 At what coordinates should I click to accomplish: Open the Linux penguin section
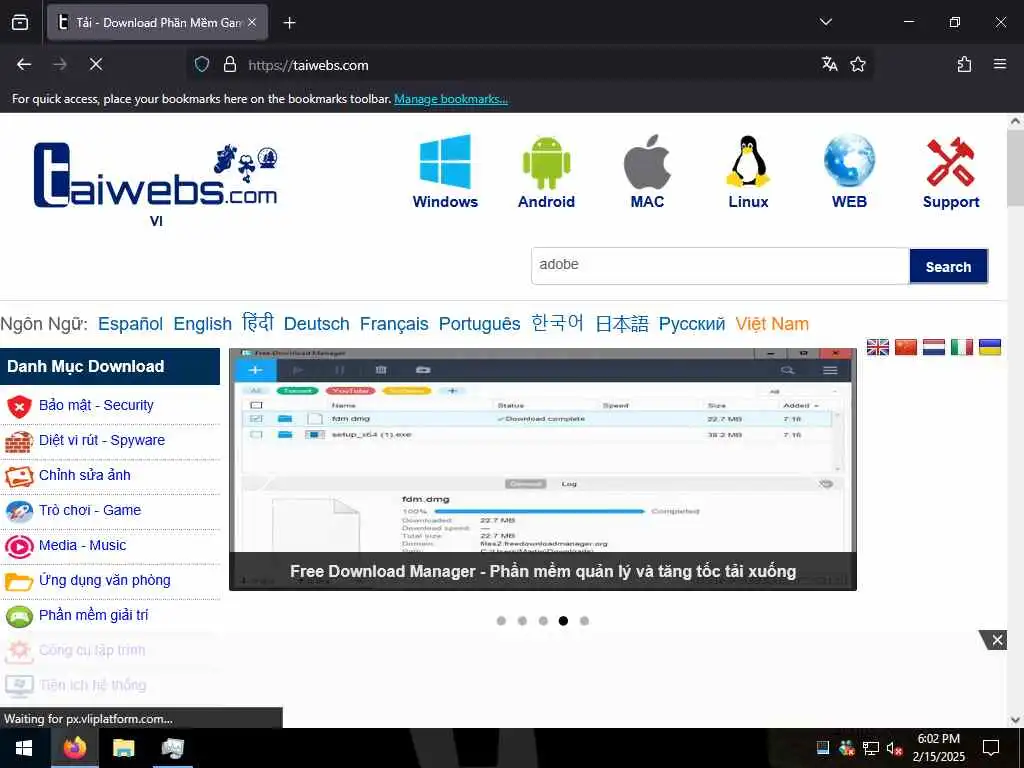(x=748, y=163)
